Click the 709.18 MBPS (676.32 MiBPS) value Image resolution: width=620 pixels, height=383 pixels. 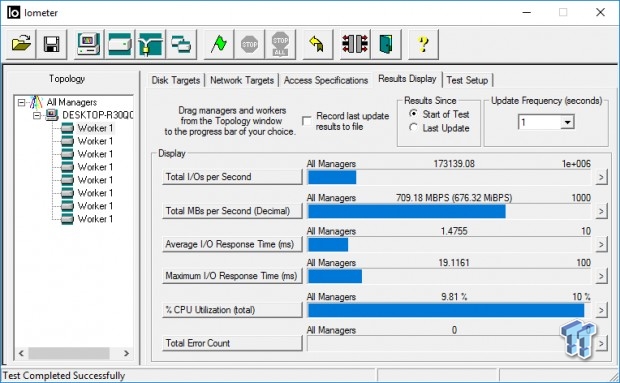pos(454,198)
